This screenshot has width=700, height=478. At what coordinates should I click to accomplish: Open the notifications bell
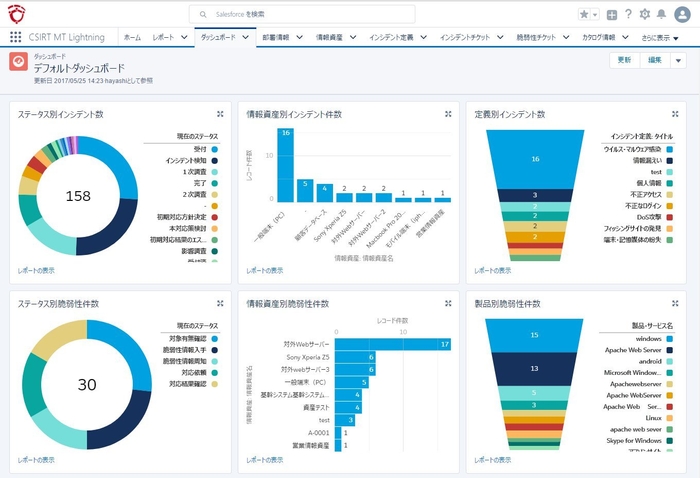point(661,15)
